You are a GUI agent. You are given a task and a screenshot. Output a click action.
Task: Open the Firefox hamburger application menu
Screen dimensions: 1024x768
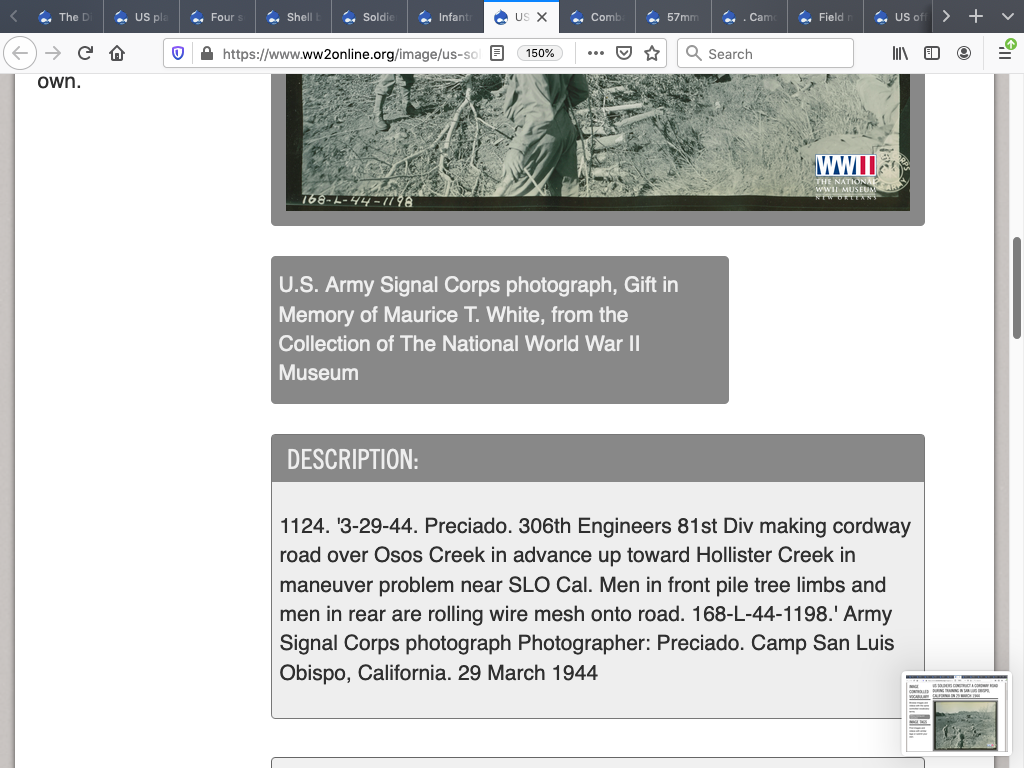coord(1004,54)
